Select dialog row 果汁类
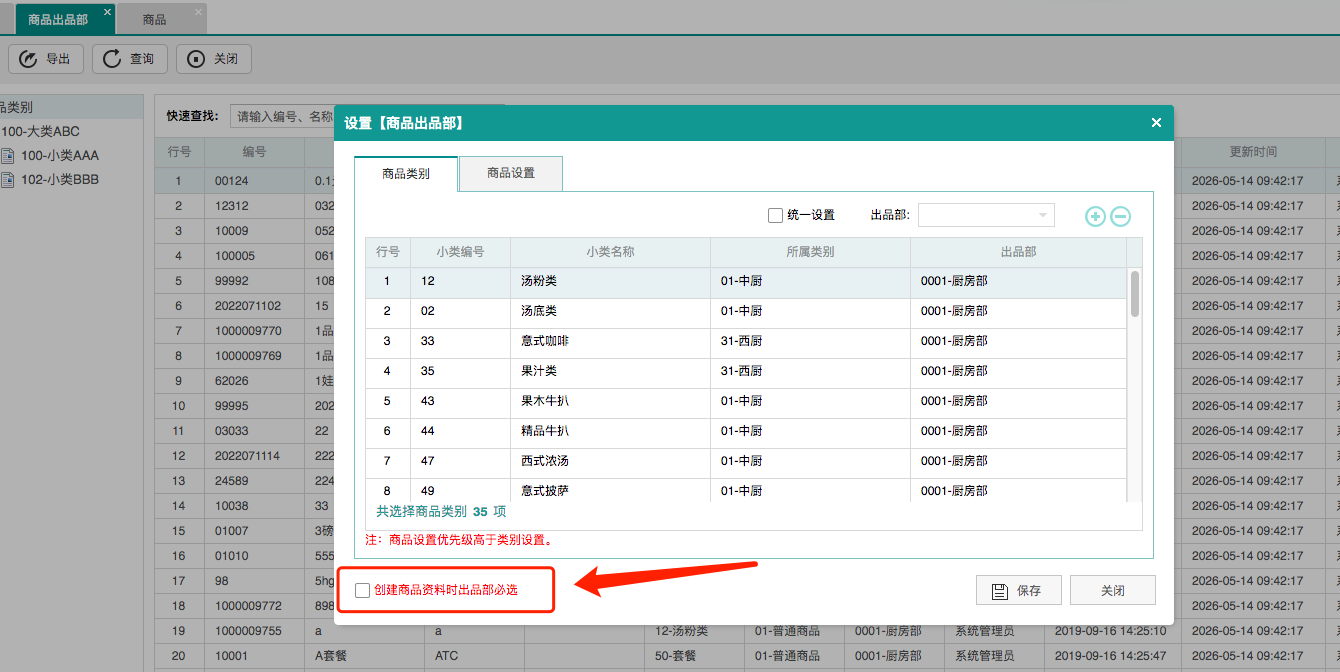 (746, 371)
